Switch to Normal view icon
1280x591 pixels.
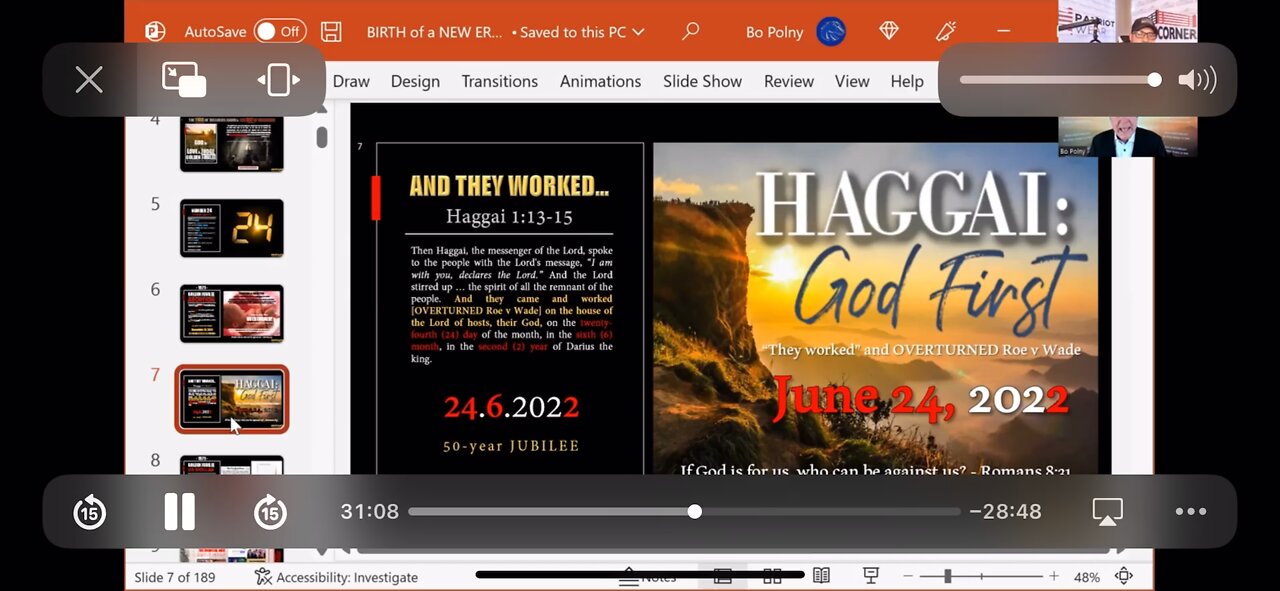(723, 576)
